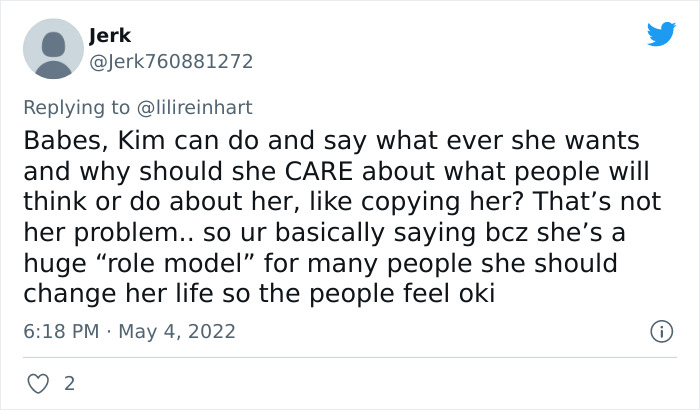700x410 pixels.
Task: Click the Twitter bird logo
Action: click(x=661, y=35)
